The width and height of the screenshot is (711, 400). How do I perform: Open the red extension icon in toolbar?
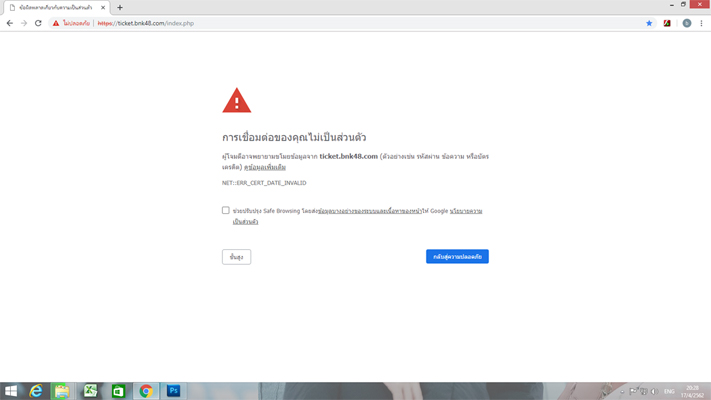click(667, 23)
